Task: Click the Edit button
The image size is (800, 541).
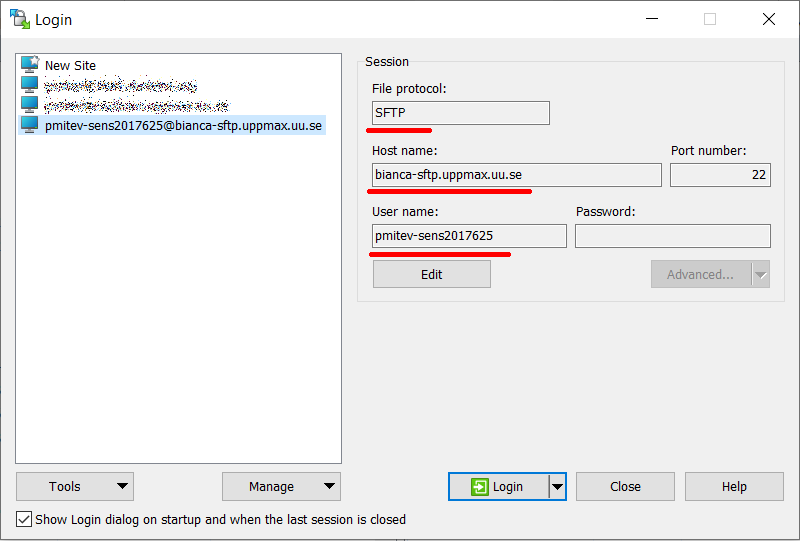Action: click(432, 274)
